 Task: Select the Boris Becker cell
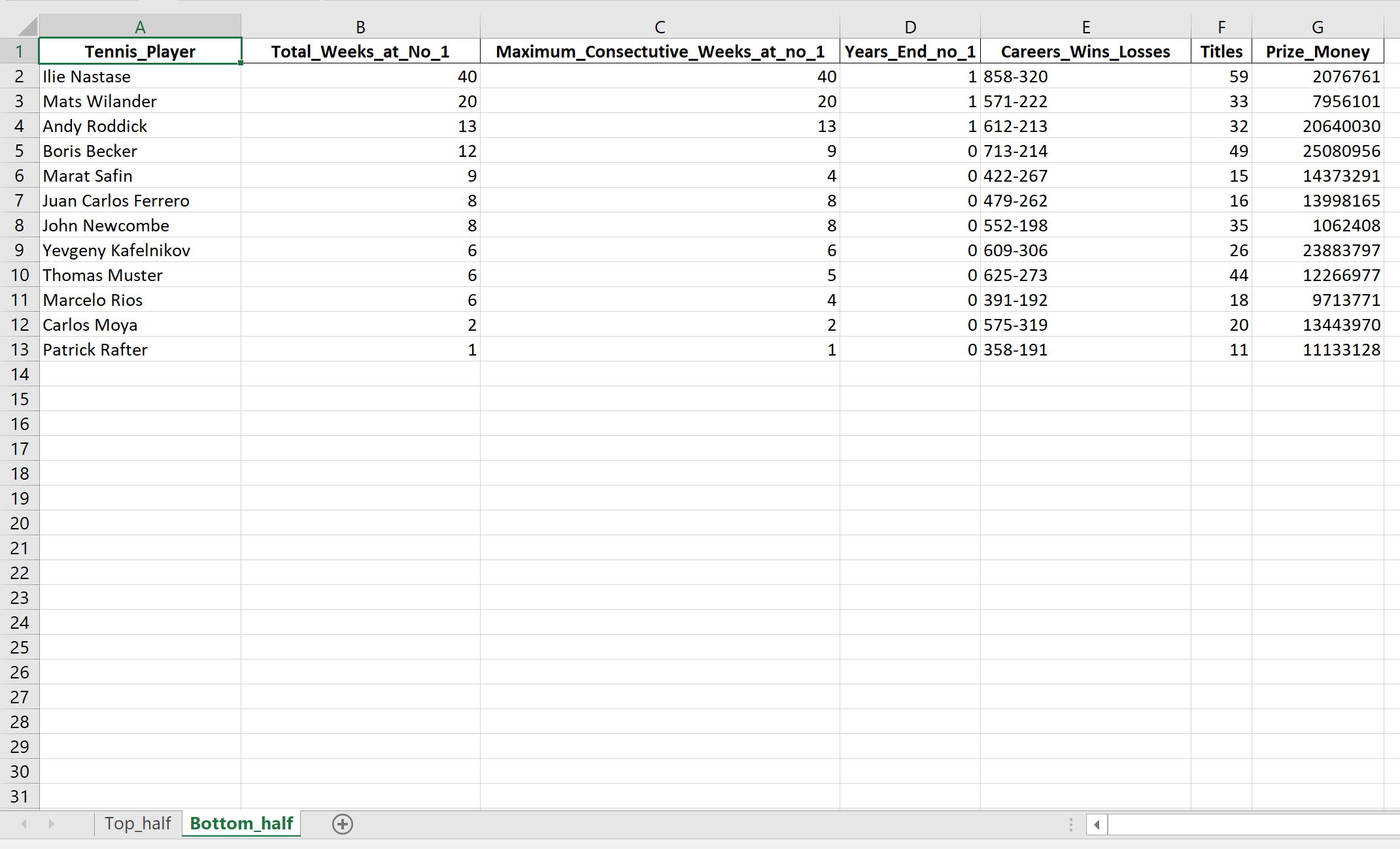click(140, 151)
